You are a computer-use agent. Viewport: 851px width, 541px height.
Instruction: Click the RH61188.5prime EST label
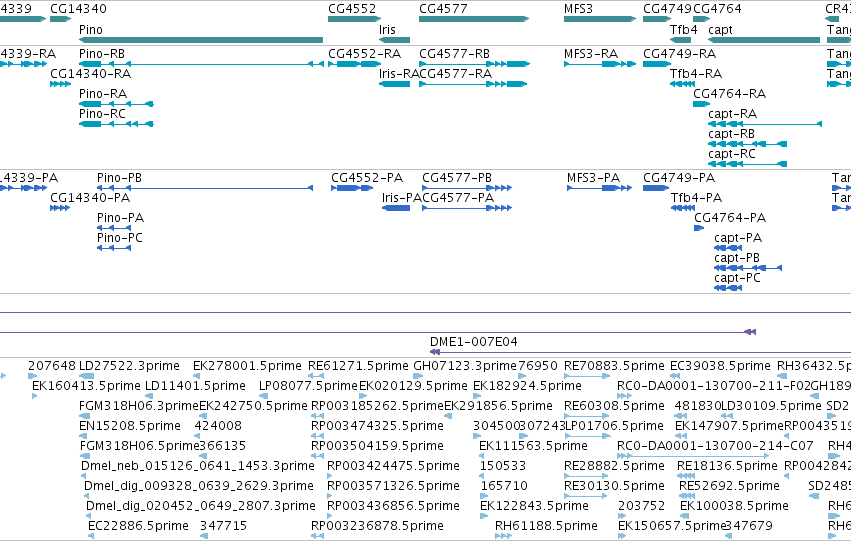point(546,525)
